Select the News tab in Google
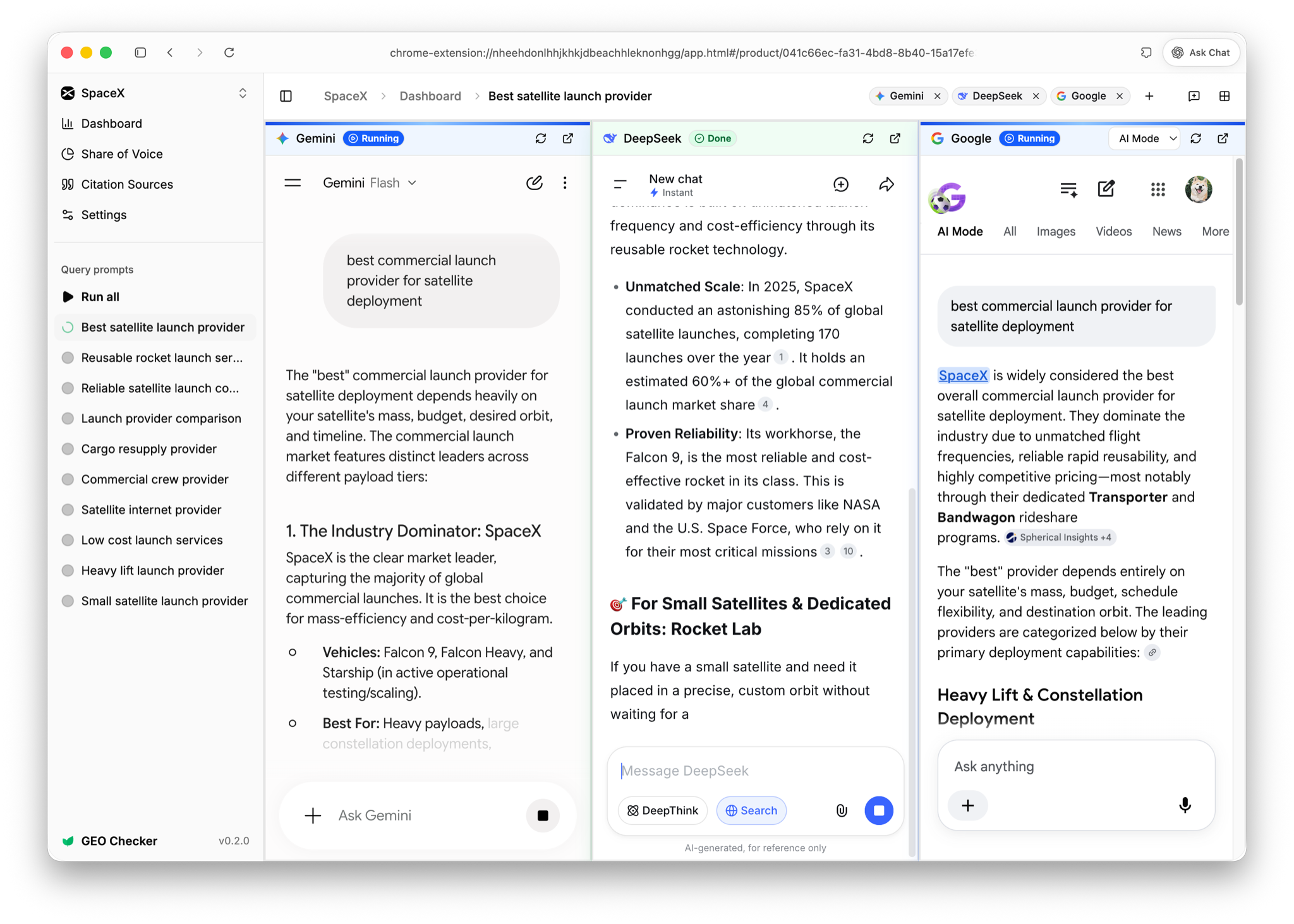This screenshot has height=924, width=1294. click(x=1166, y=231)
